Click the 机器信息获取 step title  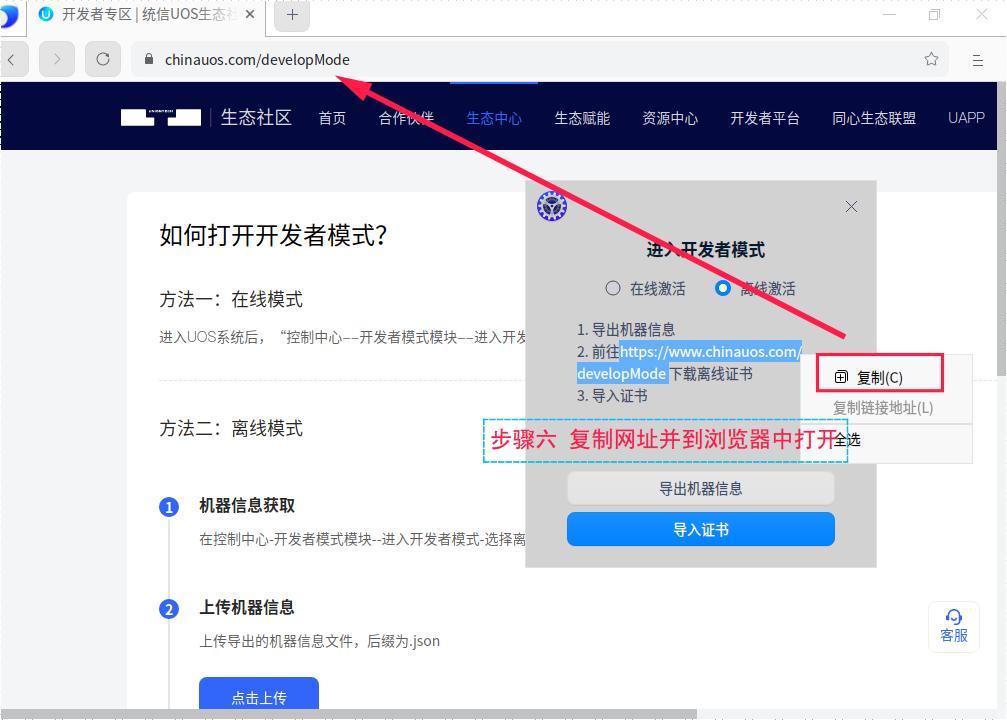(247, 505)
